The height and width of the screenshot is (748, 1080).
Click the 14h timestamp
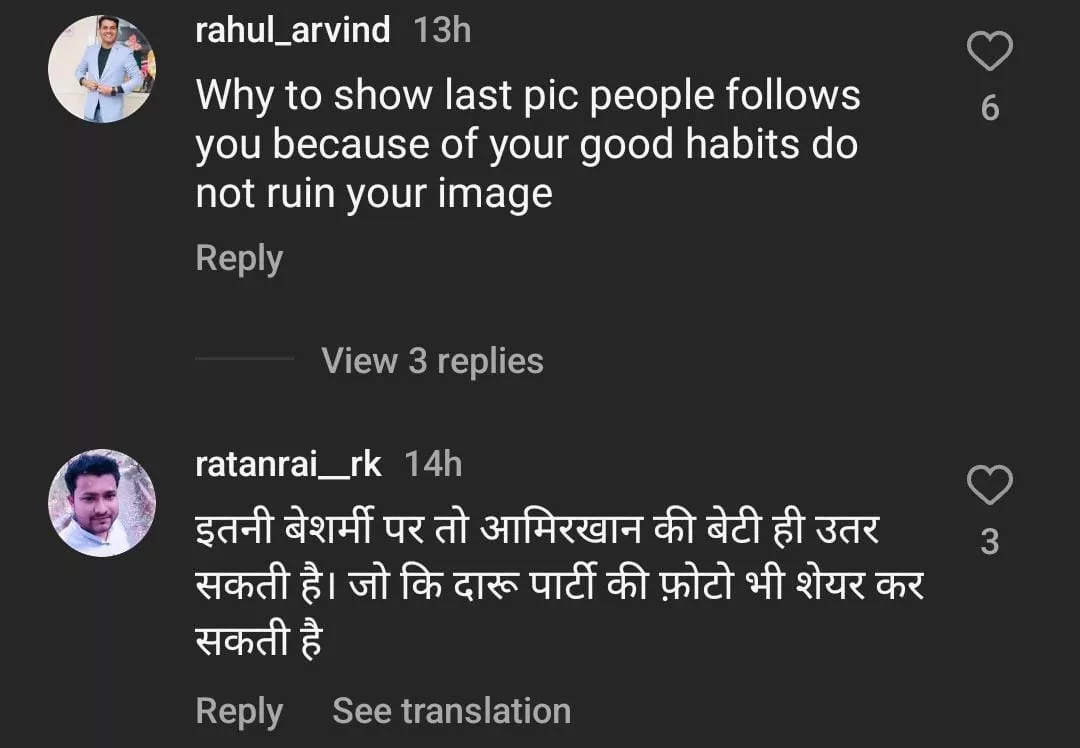pos(433,464)
